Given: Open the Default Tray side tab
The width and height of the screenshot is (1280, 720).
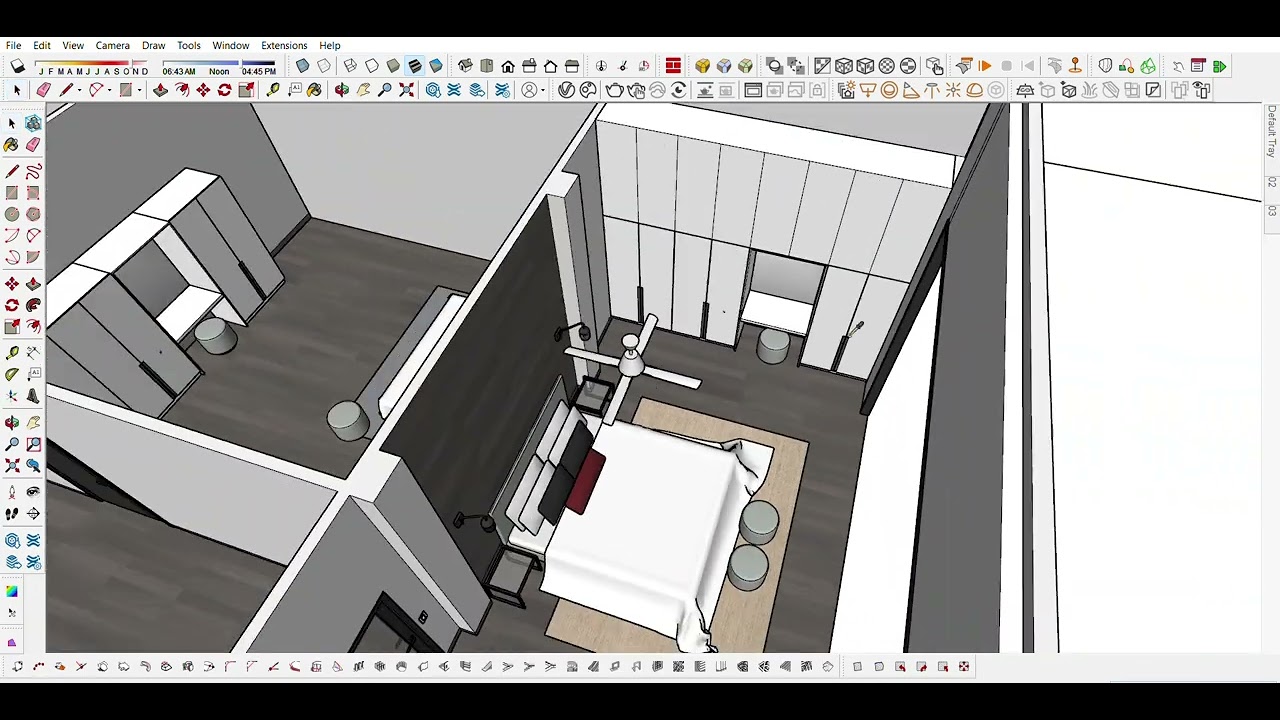Looking at the screenshot, I should click(x=1272, y=131).
